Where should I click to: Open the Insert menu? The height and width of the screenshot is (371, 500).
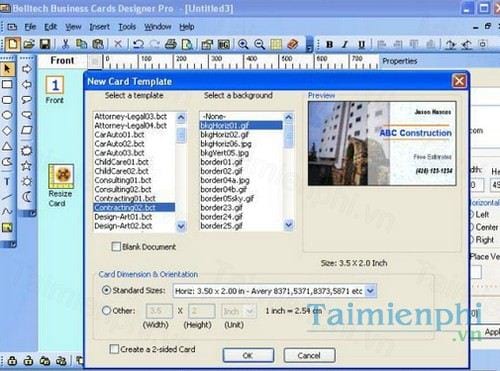[x=99, y=27]
